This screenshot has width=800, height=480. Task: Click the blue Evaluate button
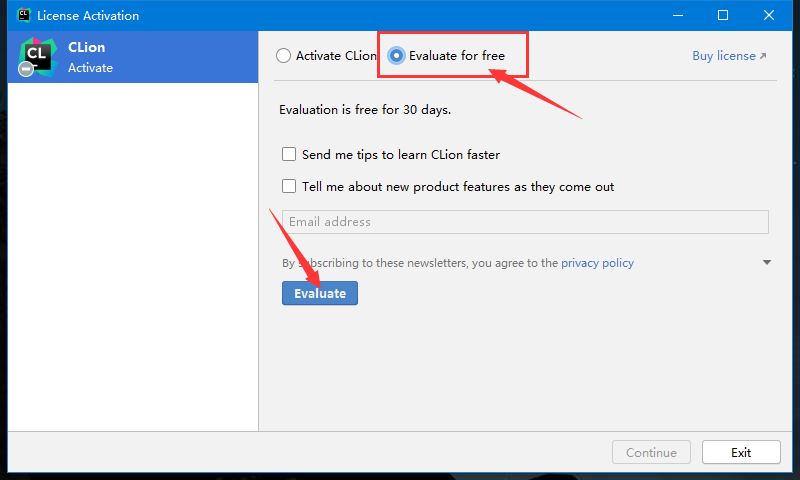[320, 293]
